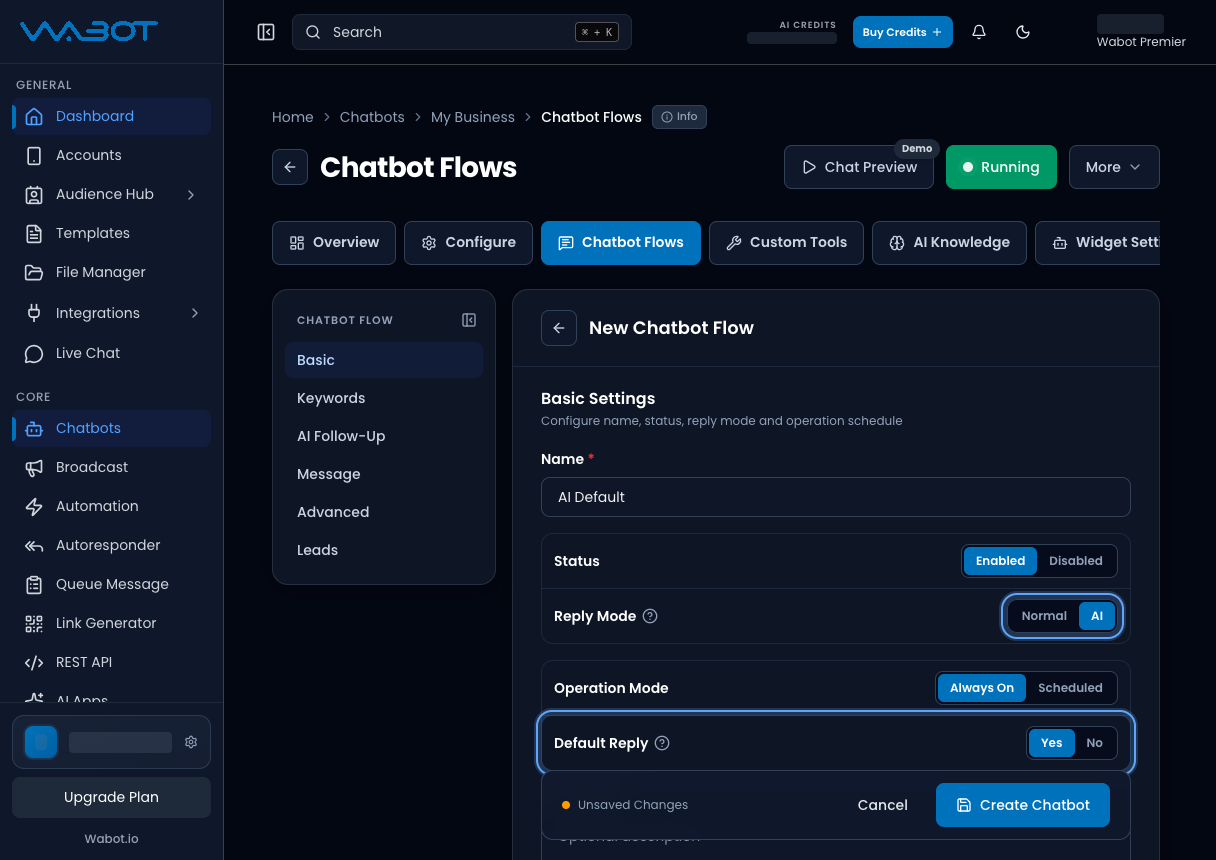
Task: Open File Manager in sidebar
Action: coord(111,272)
